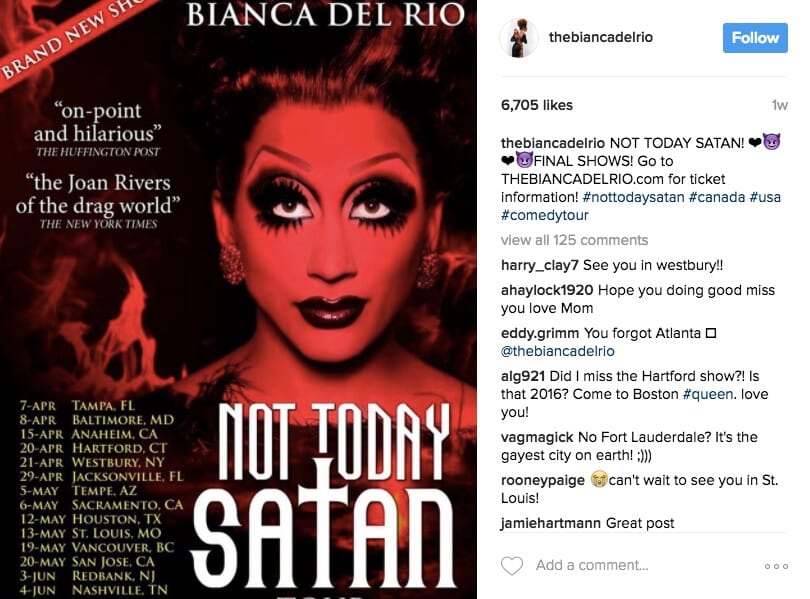Viewport: 810px width, 599px height.
Task: Click thebiancadelrio profile avatar
Action: point(519,37)
